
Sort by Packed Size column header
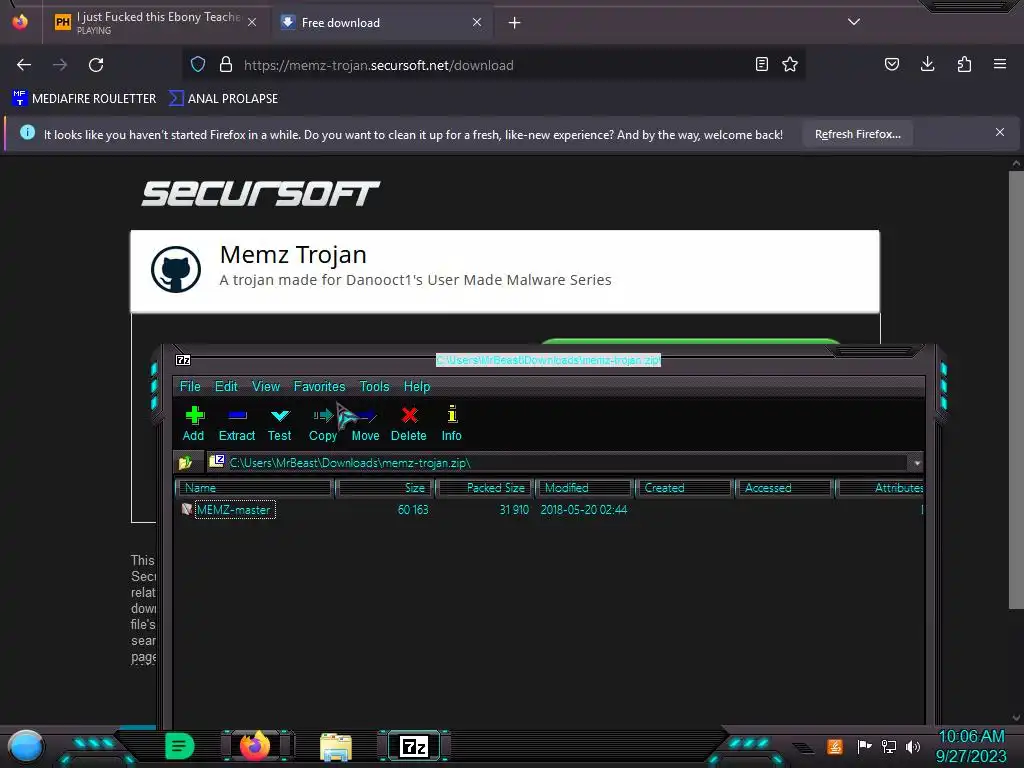(485, 488)
